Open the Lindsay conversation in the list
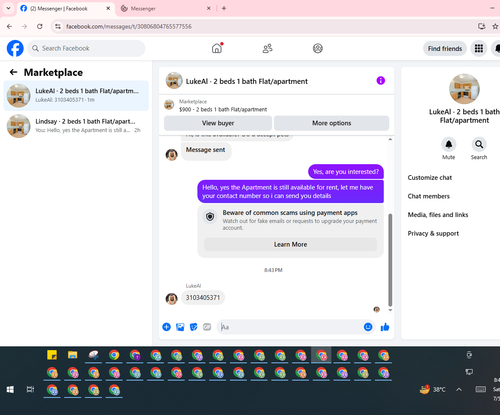500x415 pixels. 76,126
